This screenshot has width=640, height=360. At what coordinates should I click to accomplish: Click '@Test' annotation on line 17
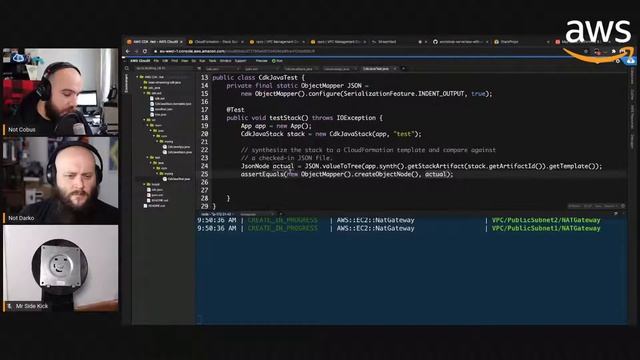[236, 109]
